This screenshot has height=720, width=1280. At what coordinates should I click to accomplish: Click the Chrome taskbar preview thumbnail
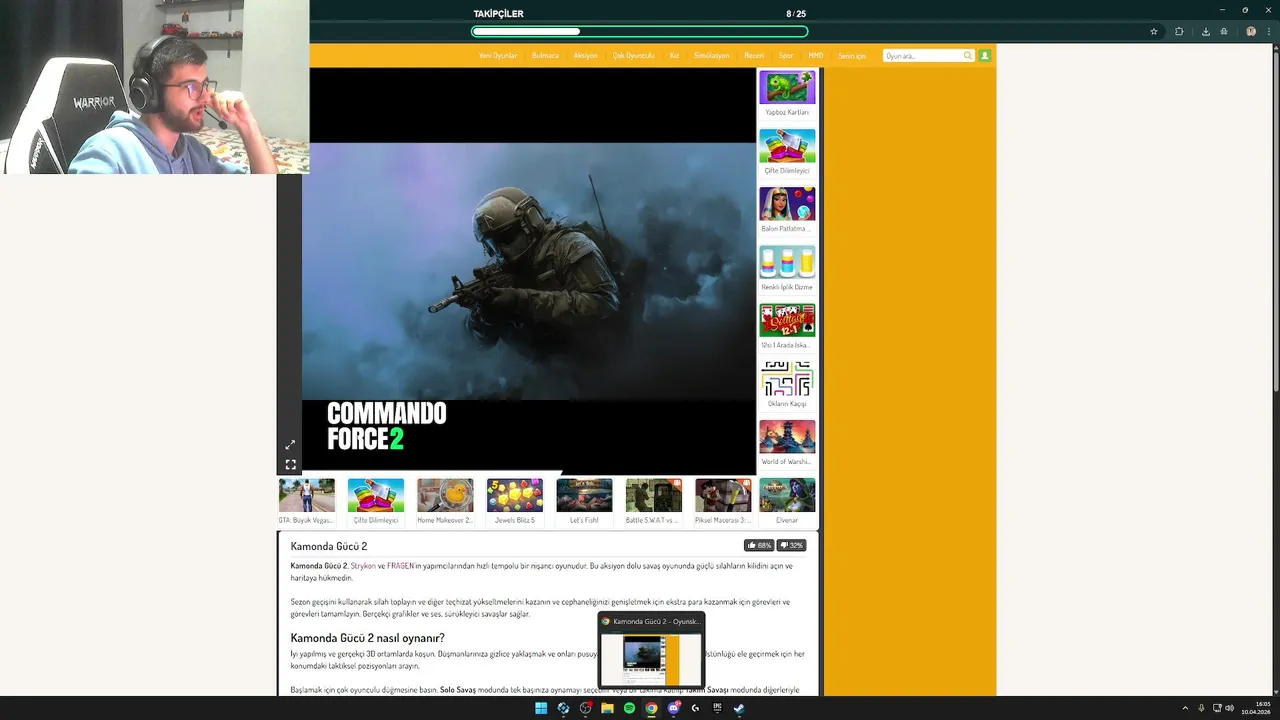pos(651,660)
